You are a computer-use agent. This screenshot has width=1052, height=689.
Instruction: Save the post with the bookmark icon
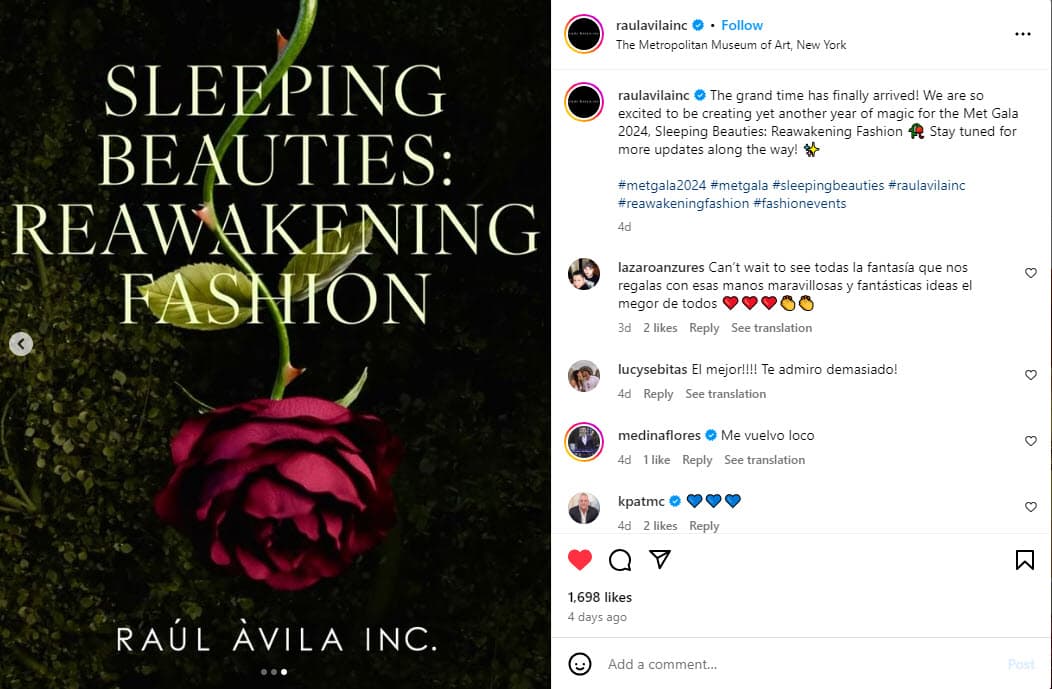[x=1025, y=560]
